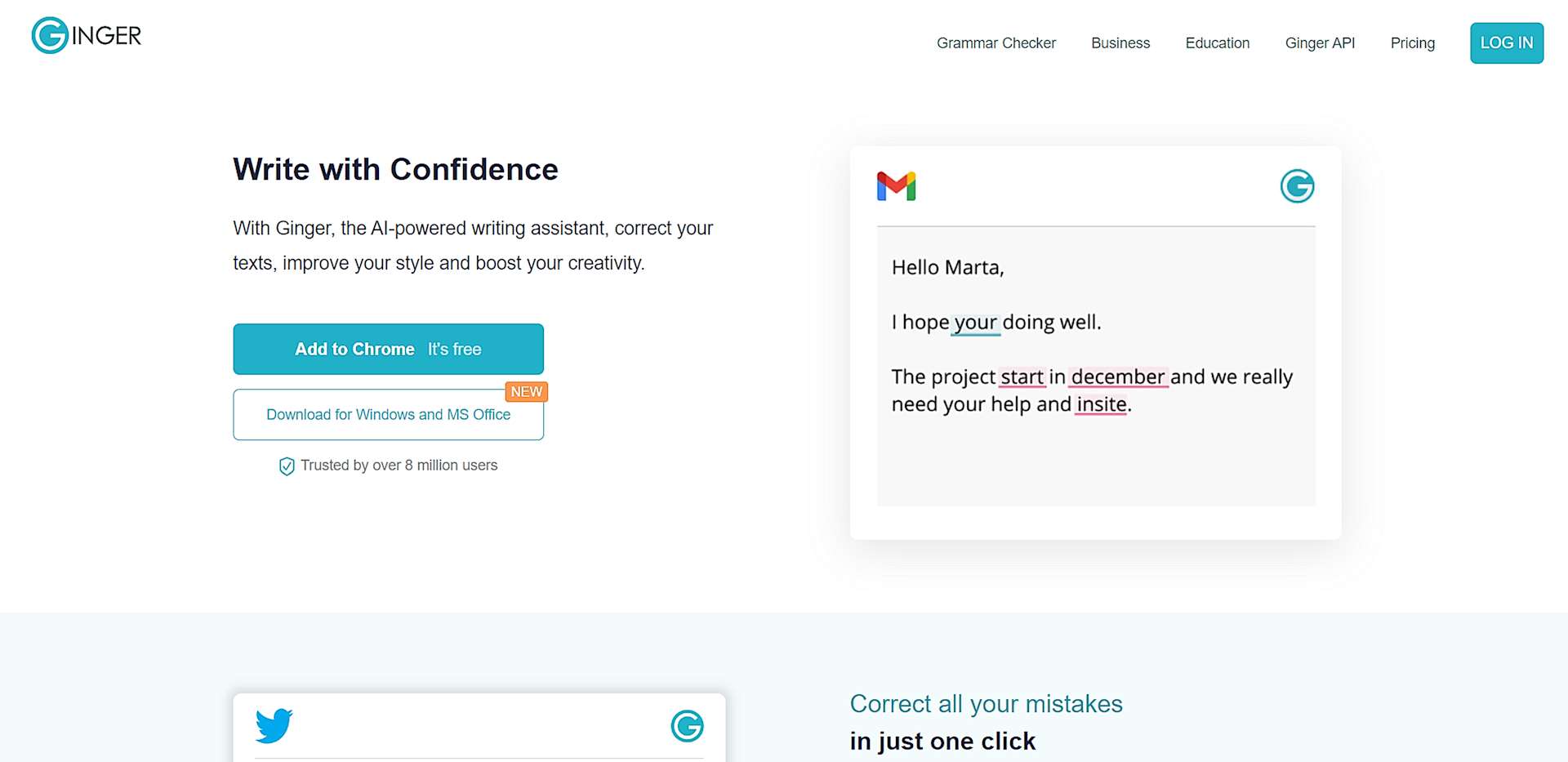Click the Gmail icon in demo card
Screen dimensions: 1568x762
point(896,186)
